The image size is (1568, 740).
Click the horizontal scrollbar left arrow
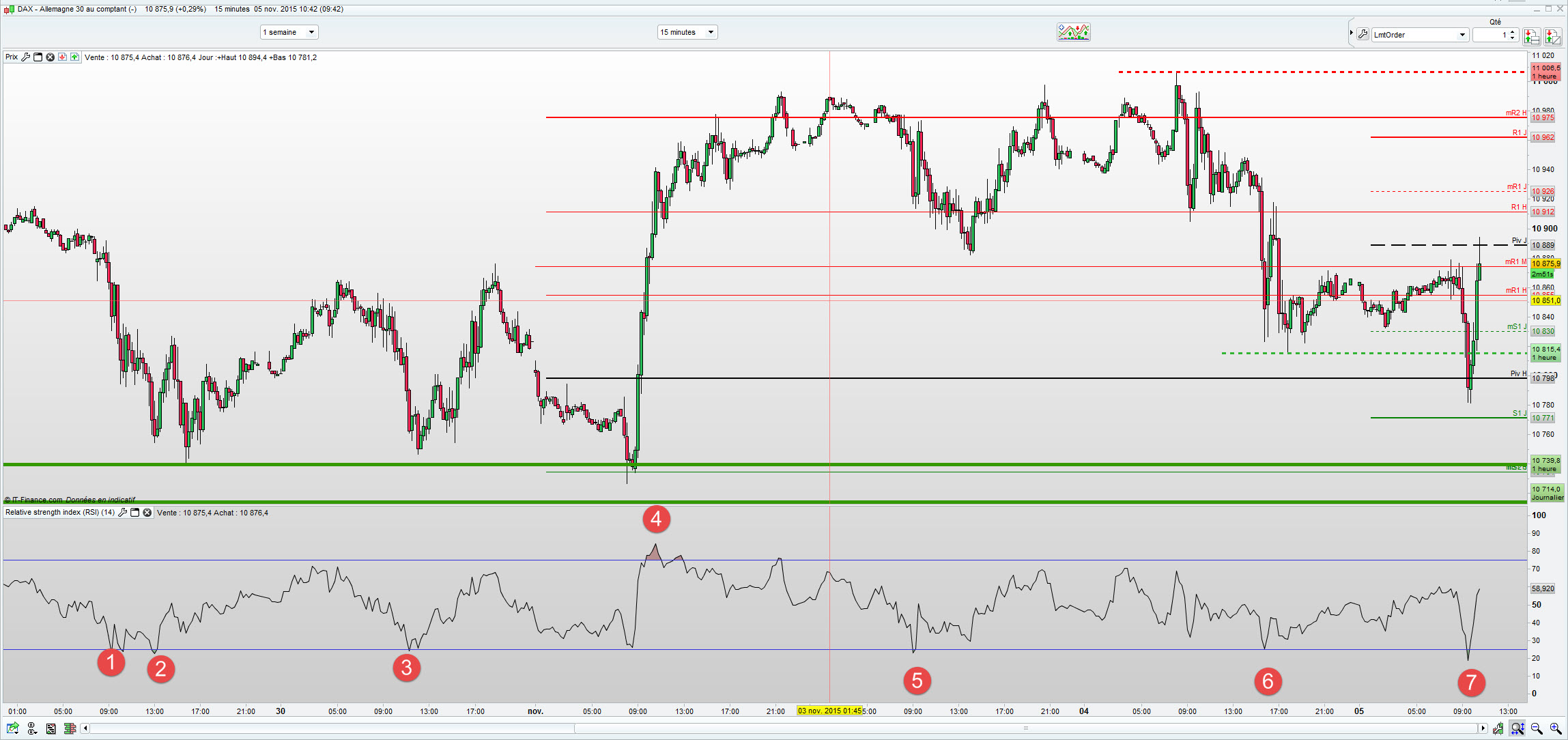point(85,728)
